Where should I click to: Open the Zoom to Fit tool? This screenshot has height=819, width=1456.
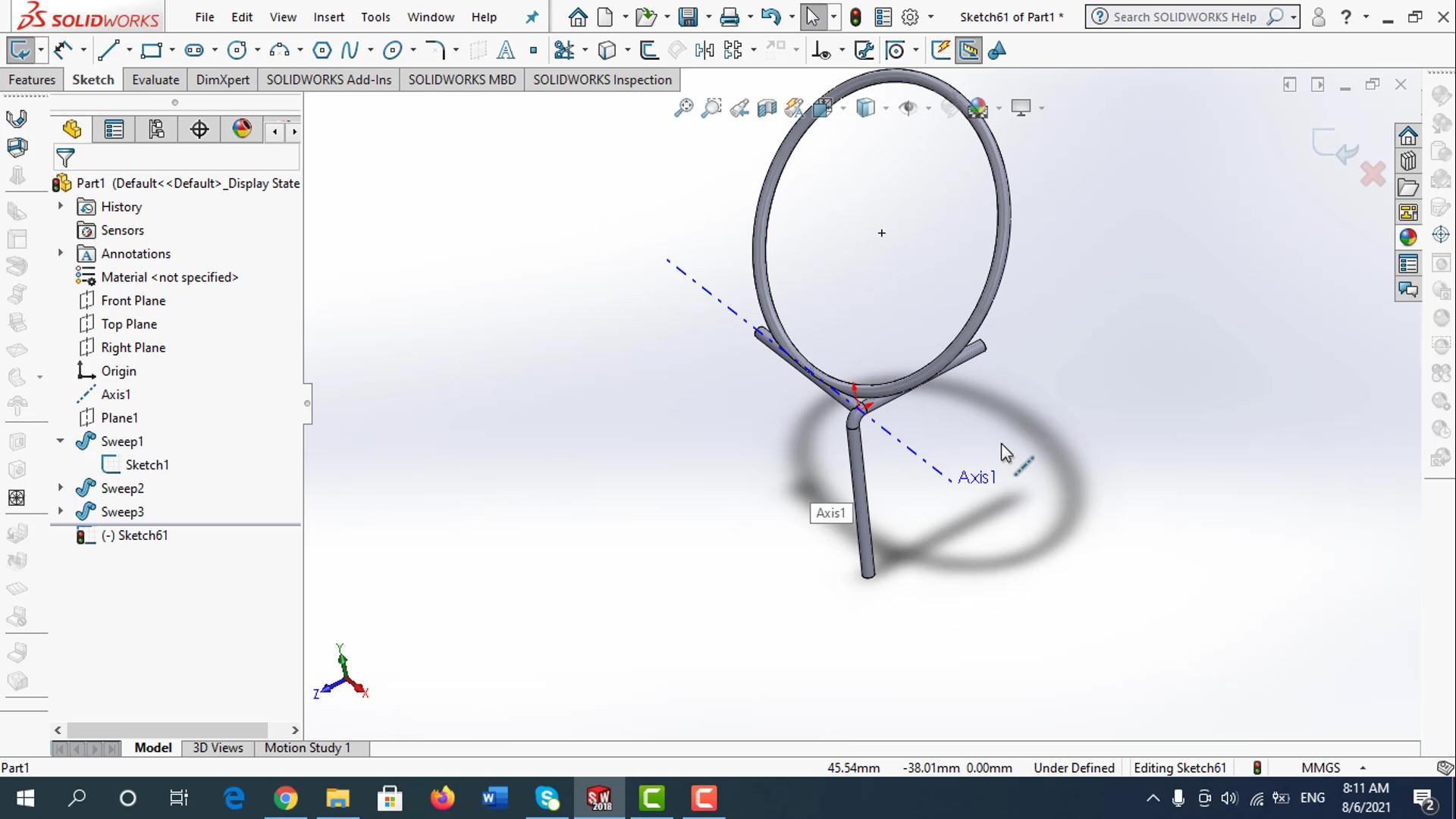click(683, 108)
